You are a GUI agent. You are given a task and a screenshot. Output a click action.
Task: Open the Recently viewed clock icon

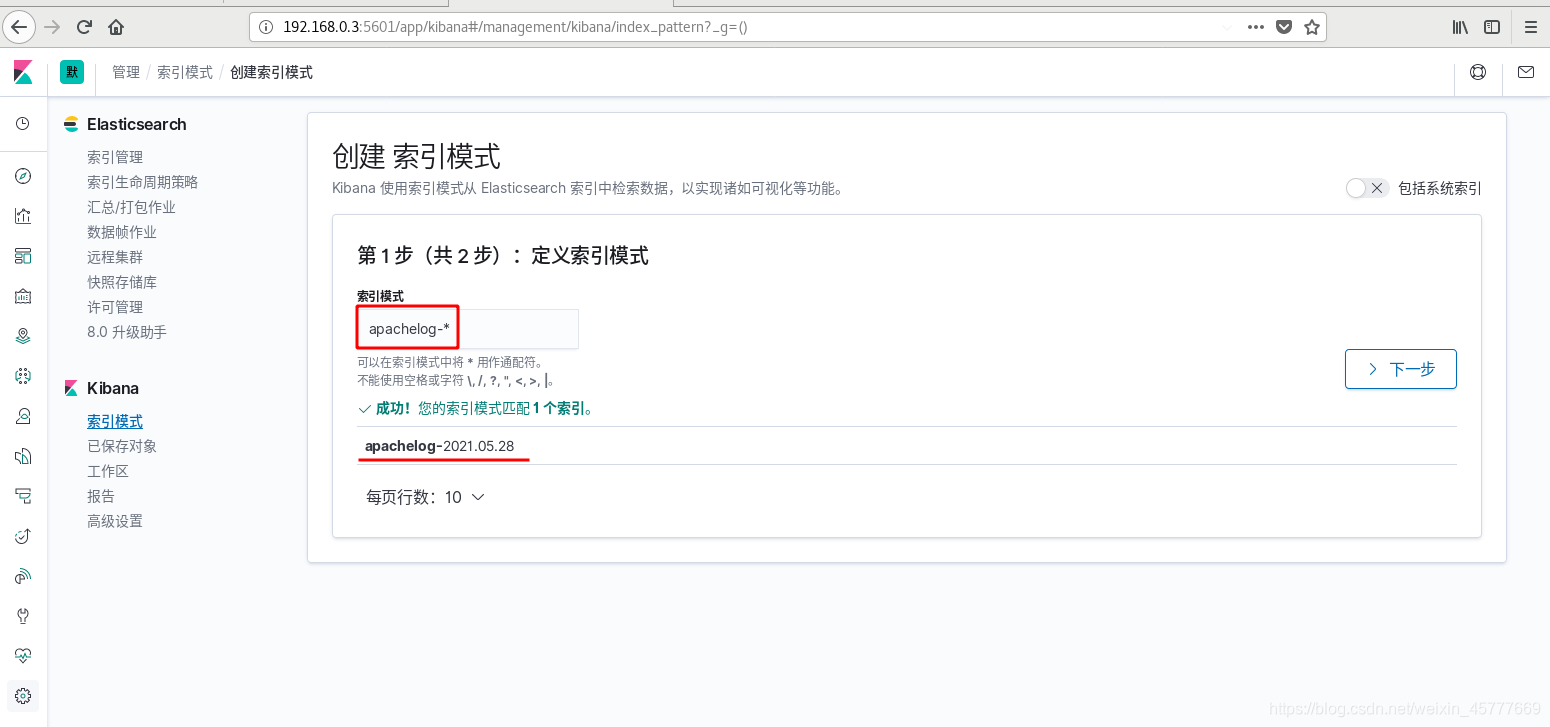pyautogui.click(x=23, y=123)
